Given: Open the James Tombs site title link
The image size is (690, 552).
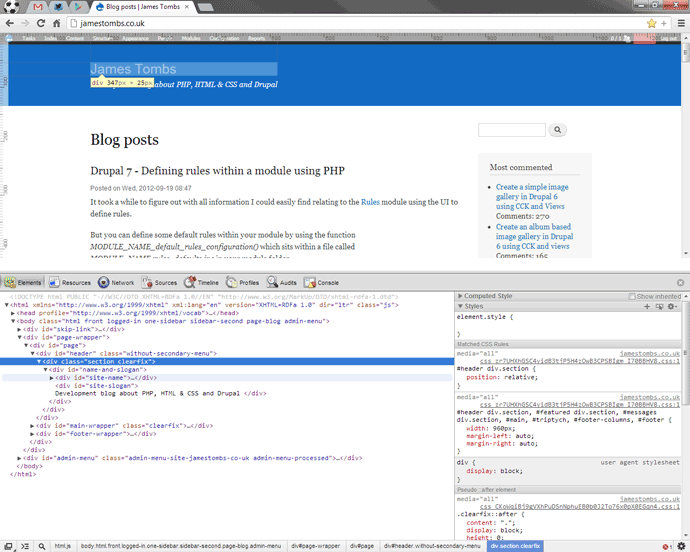Looking at the screenshot, I should click(133, 69).
